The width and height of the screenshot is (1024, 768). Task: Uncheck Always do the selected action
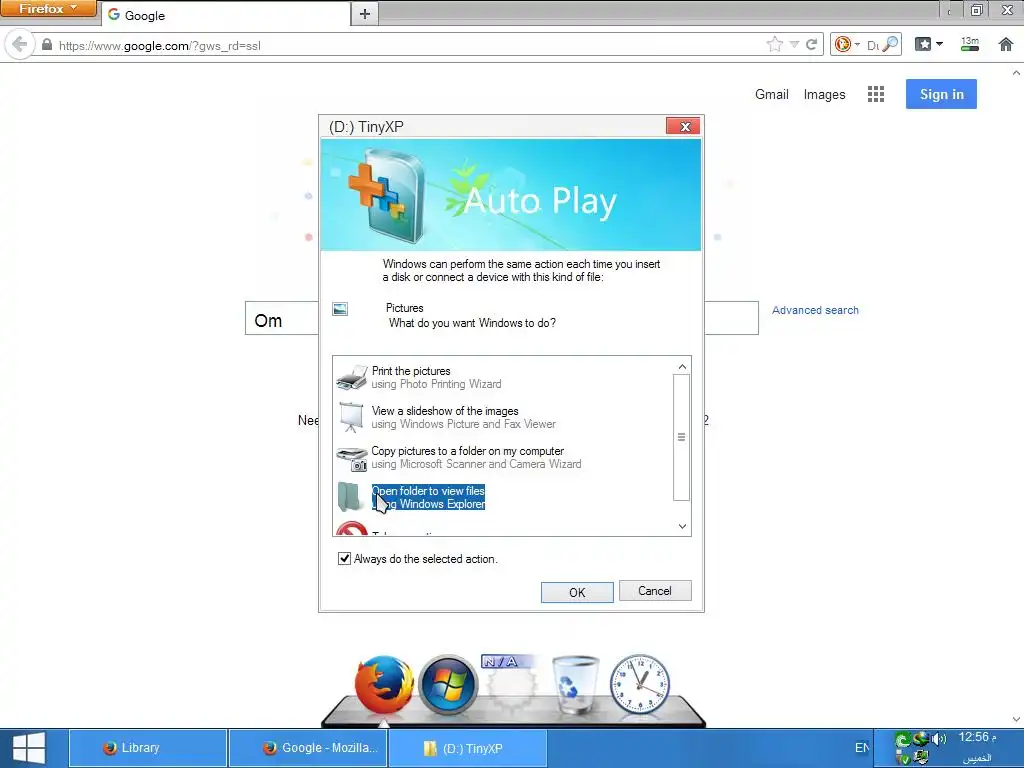(x=344, y=558)
